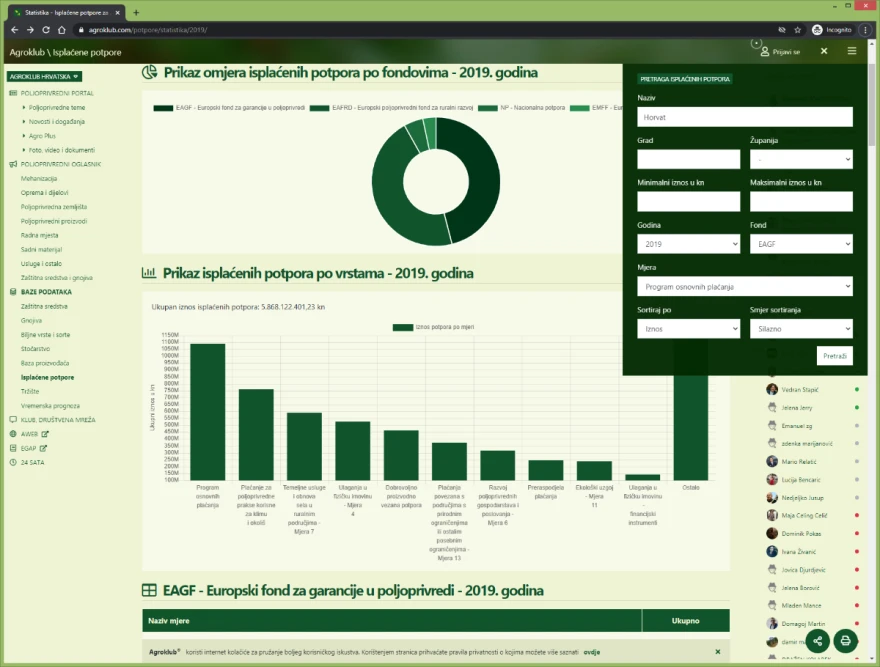
Task: Click Naziv field containing Horvat
Action: tap(745, 117)
